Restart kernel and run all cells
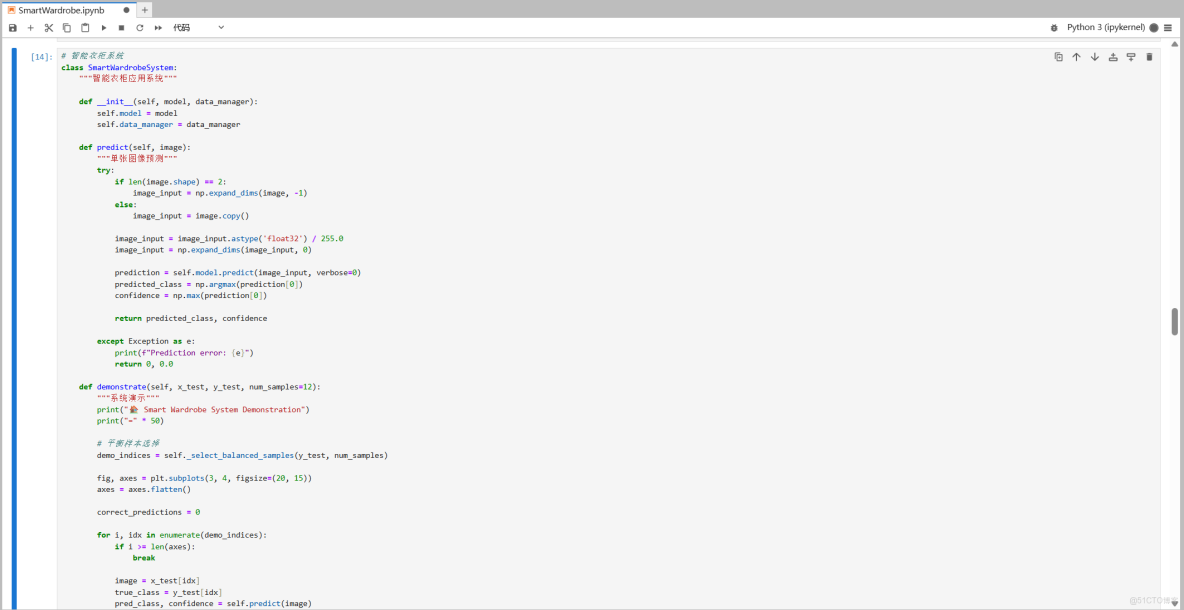This screenshot has width=1184, height=610. (x=158, y=27)
